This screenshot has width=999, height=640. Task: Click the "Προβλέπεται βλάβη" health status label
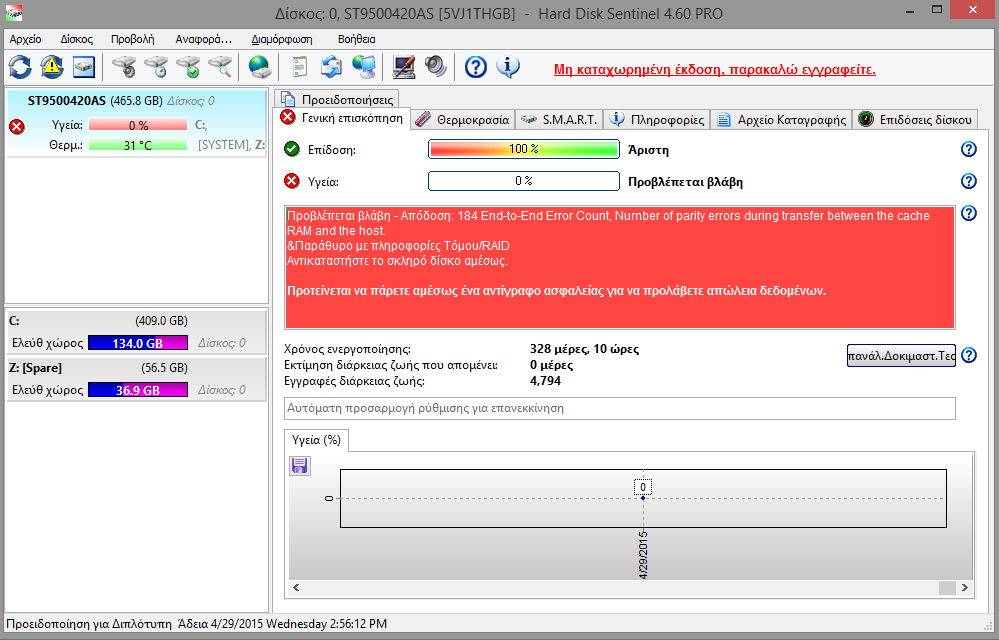pyautogui.click(x=686, y=181)
